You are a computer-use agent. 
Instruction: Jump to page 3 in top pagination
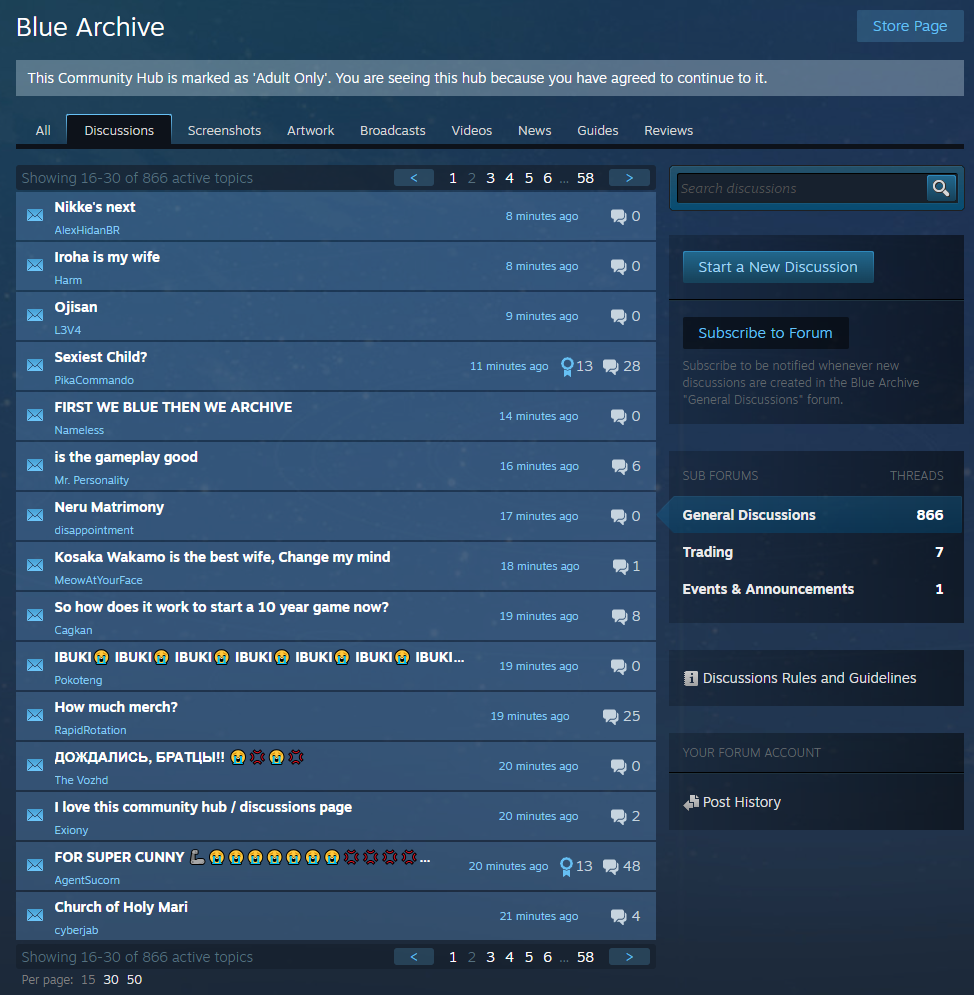tap(490, 178)
